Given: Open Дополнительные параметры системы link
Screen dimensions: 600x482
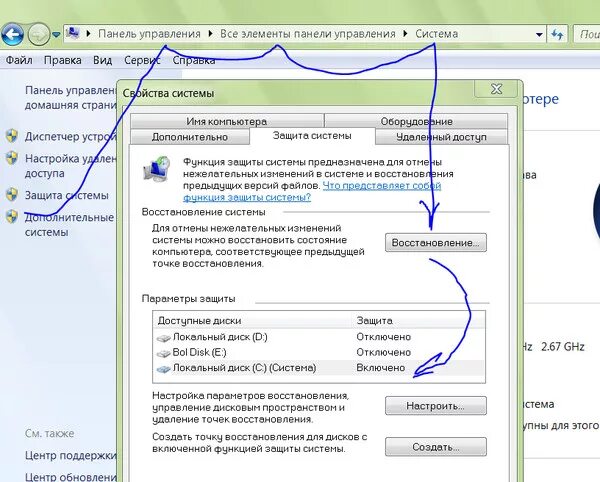Looking at the screenshot, I should 70,225.
